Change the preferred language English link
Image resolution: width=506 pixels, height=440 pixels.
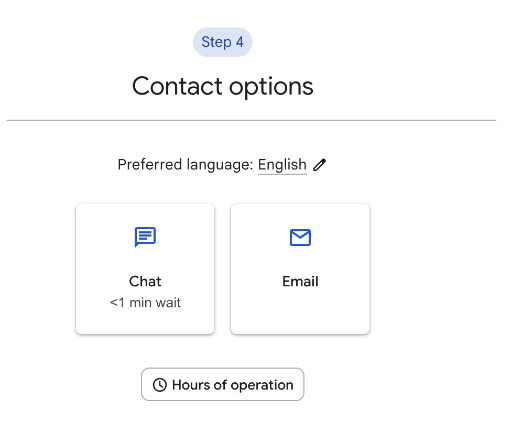pos(282,165)
